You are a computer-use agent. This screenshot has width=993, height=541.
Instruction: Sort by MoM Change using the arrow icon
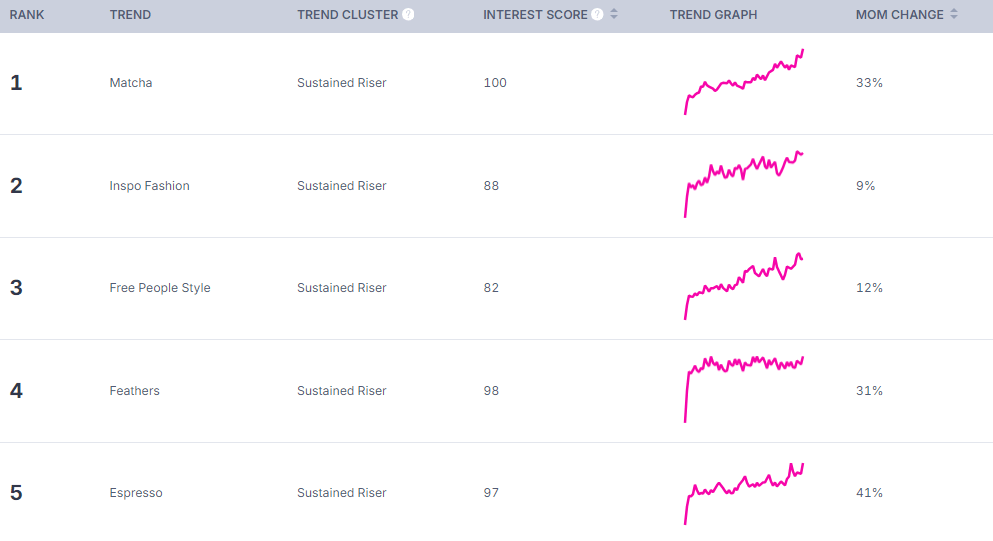pyautogui.click(x=954, y=15)
